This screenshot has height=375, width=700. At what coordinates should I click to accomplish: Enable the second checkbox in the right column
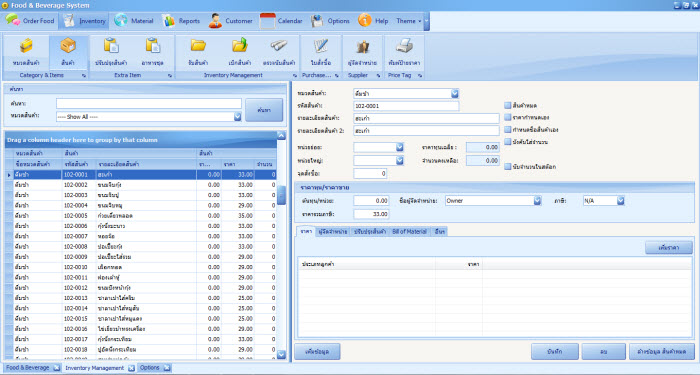(508, 117)
